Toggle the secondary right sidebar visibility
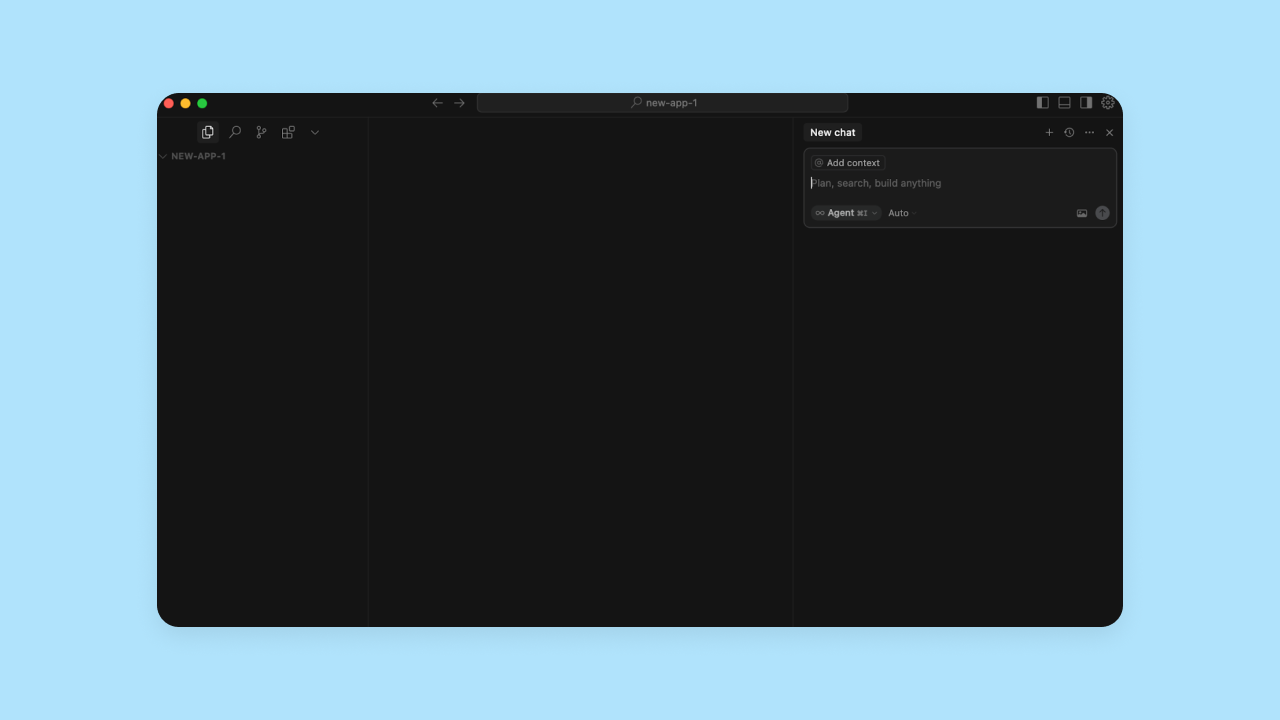1280x720 pixels. 1086,102
